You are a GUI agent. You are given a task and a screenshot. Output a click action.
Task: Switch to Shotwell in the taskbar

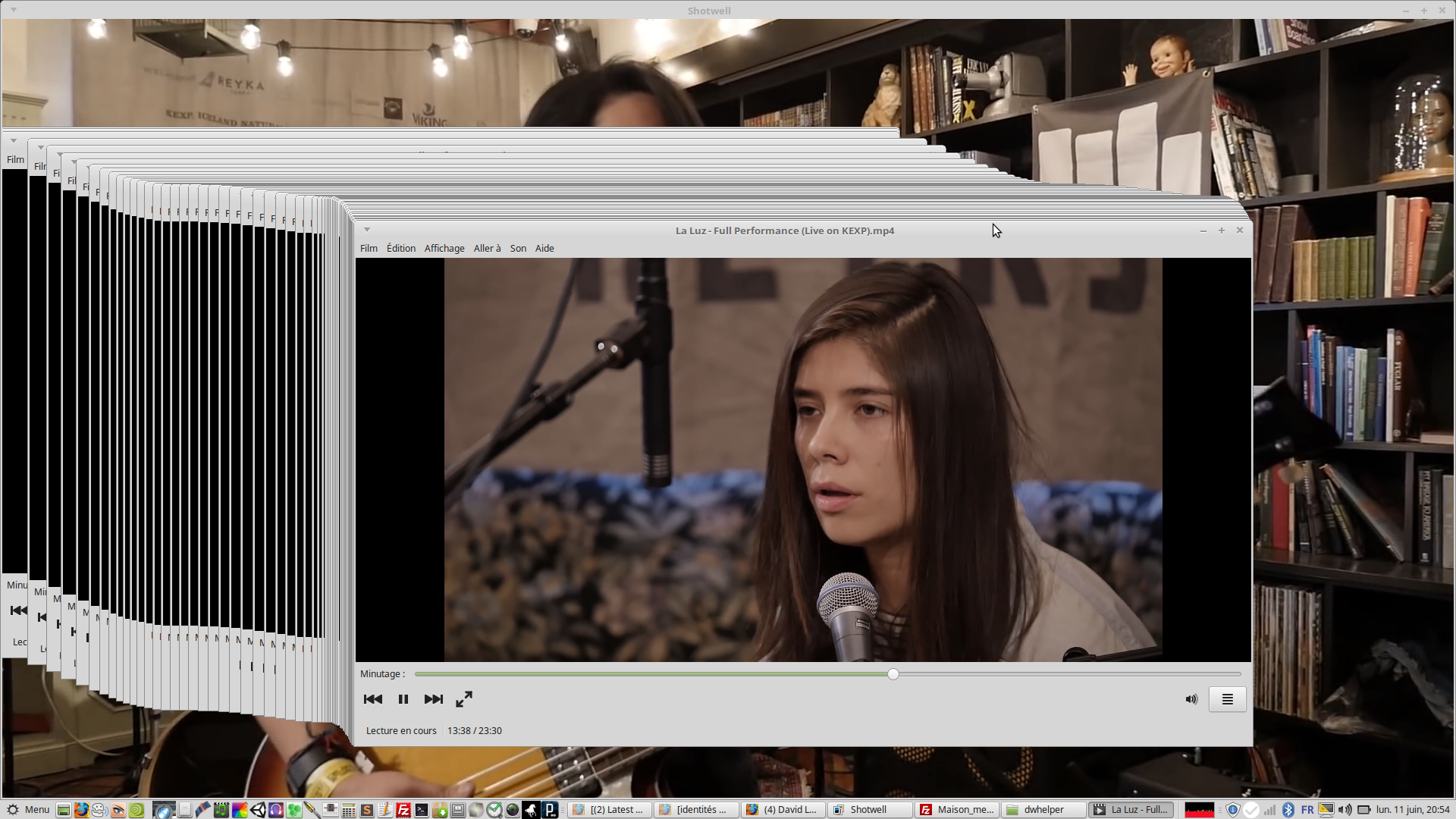[869, 809]
